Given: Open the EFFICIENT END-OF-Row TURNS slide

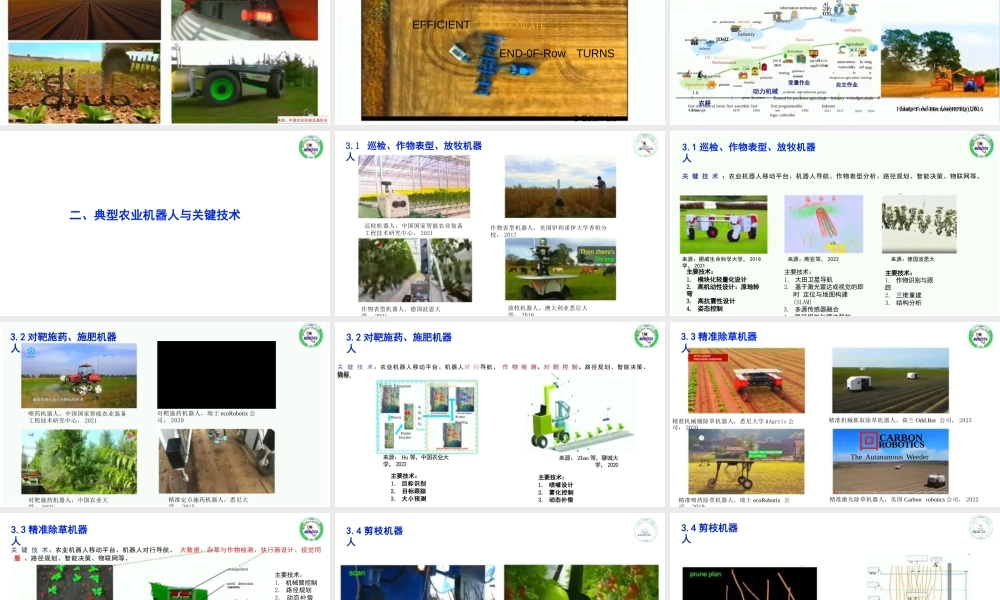Looking at the screenshot, I should [499, 61].
